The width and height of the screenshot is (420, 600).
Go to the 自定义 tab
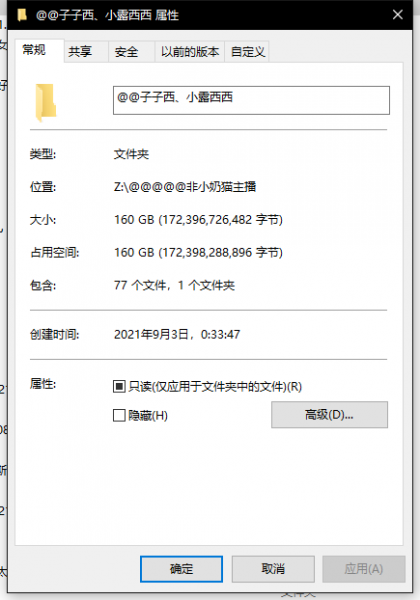[x=247, y=51]
